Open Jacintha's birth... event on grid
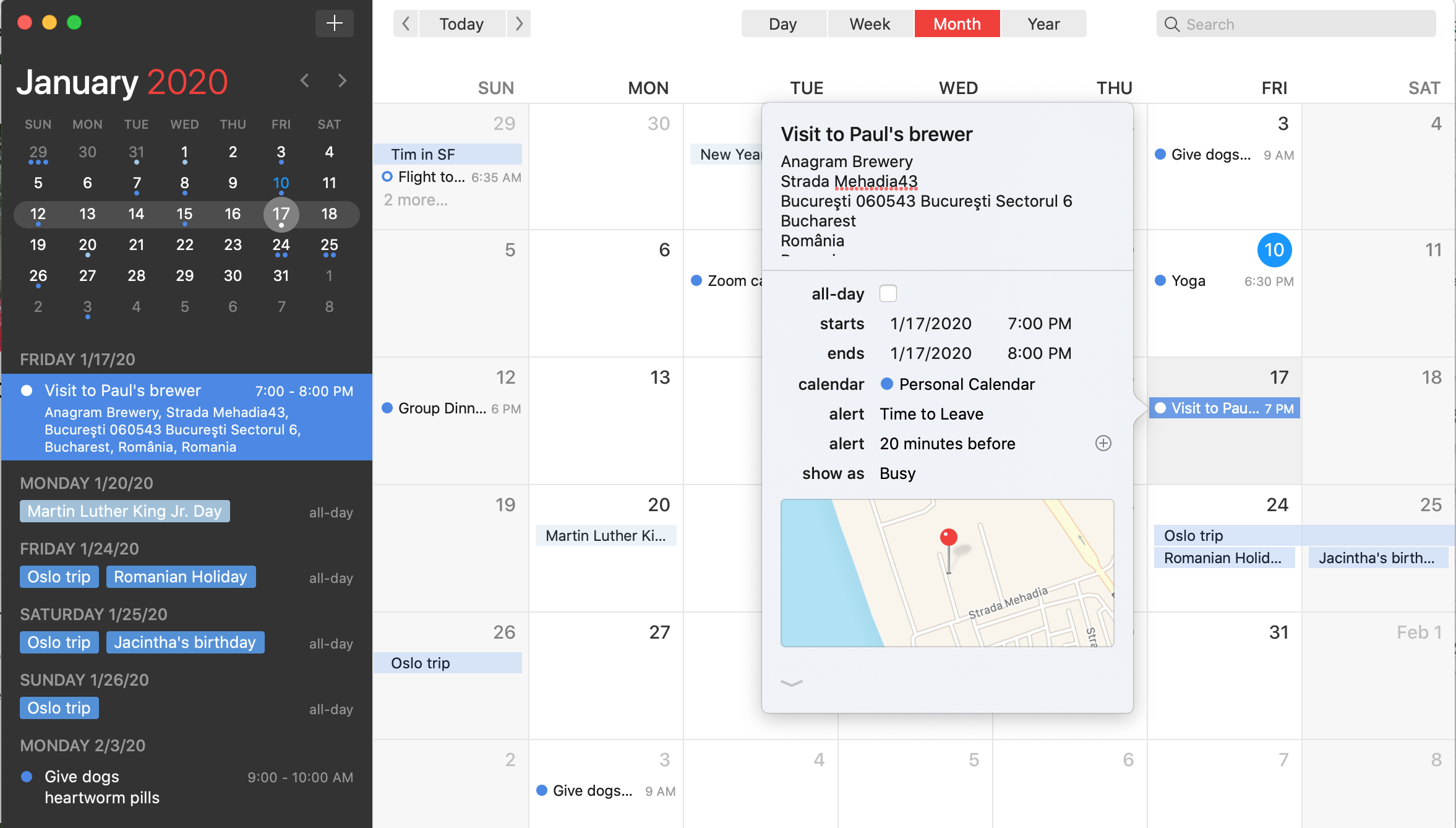The width and height of the screenshot is (1456, 828). [x=1378, y=558]
